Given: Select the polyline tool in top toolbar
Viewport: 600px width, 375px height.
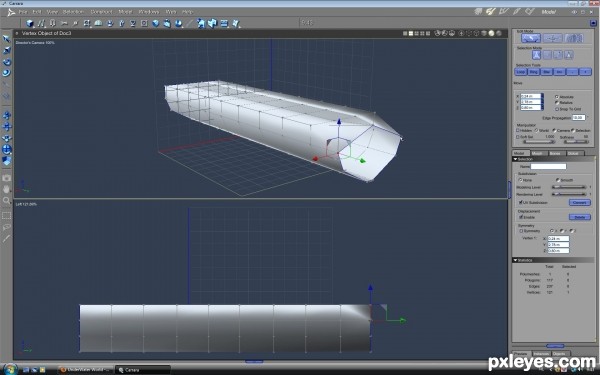Looking at the screenshot, I should [41, 23].
